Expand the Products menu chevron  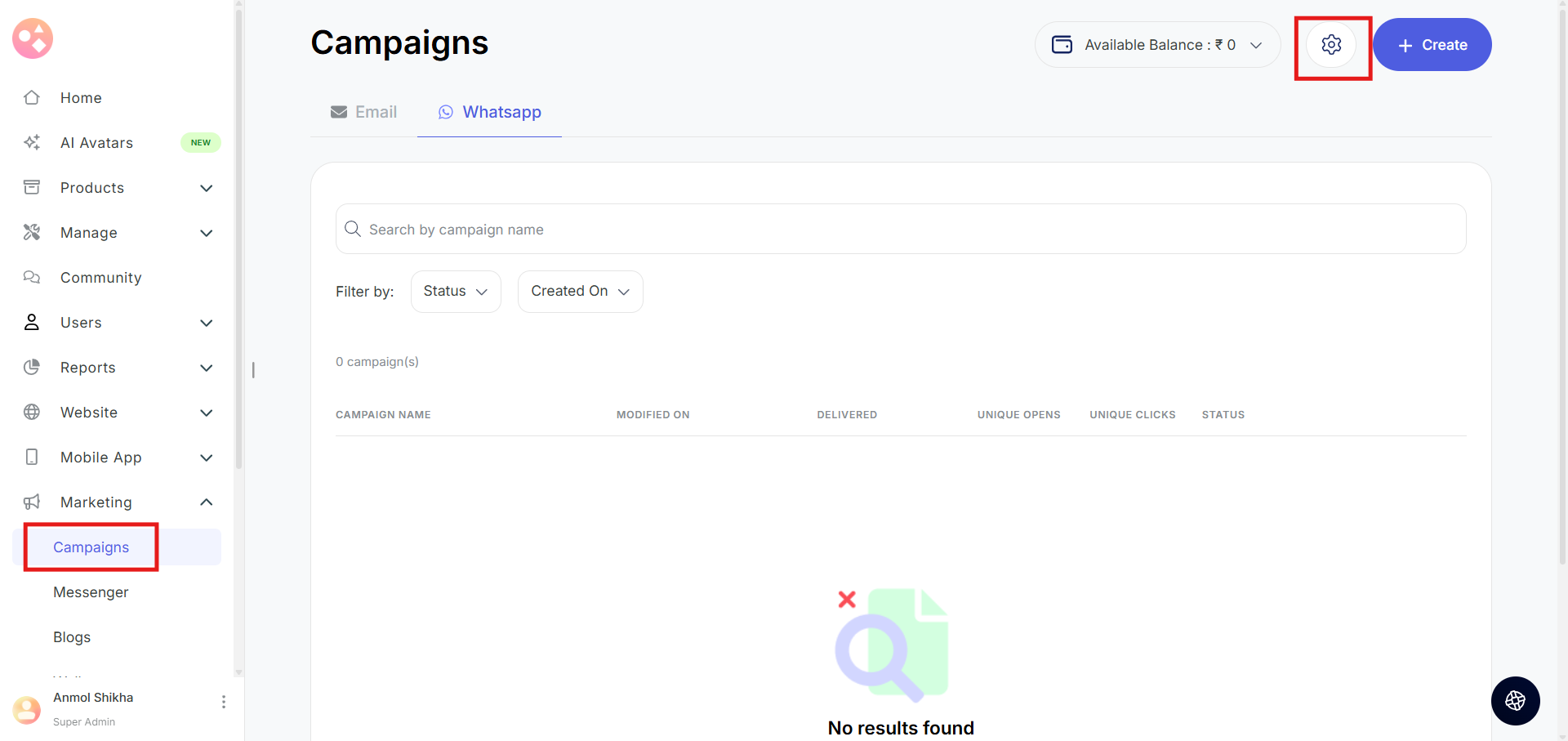pyautogui.click(x=207, y=188)
